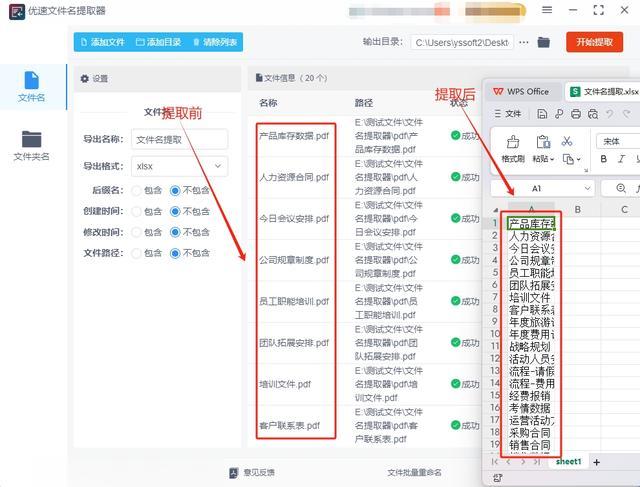The width and height of the screenshot is (640, 487).
Task: Open the hamburger menu in title bar
Action: pyautogui.click(x=547, y=10)
